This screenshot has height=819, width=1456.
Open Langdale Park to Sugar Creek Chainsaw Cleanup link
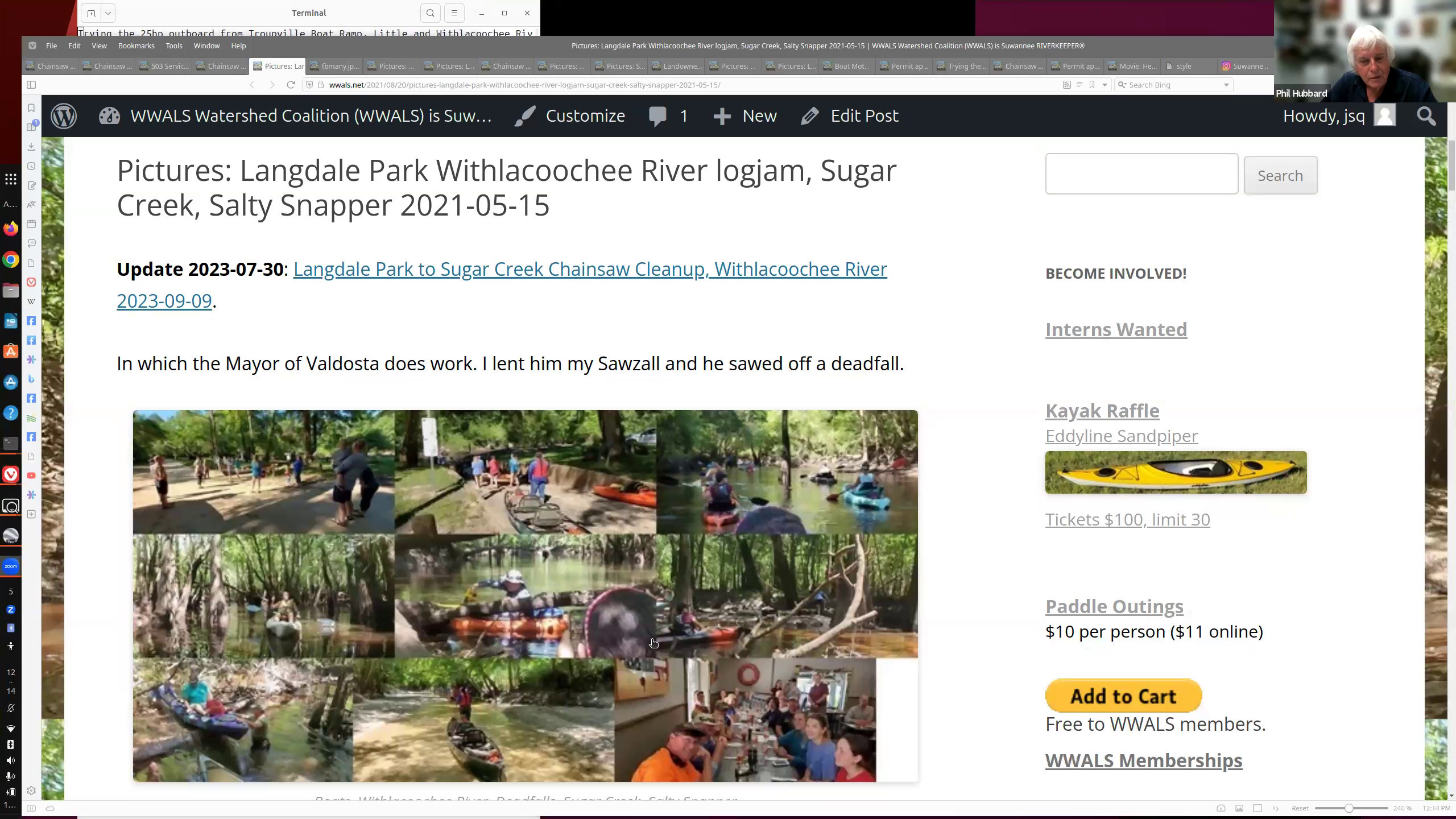(x=502, y=284)
